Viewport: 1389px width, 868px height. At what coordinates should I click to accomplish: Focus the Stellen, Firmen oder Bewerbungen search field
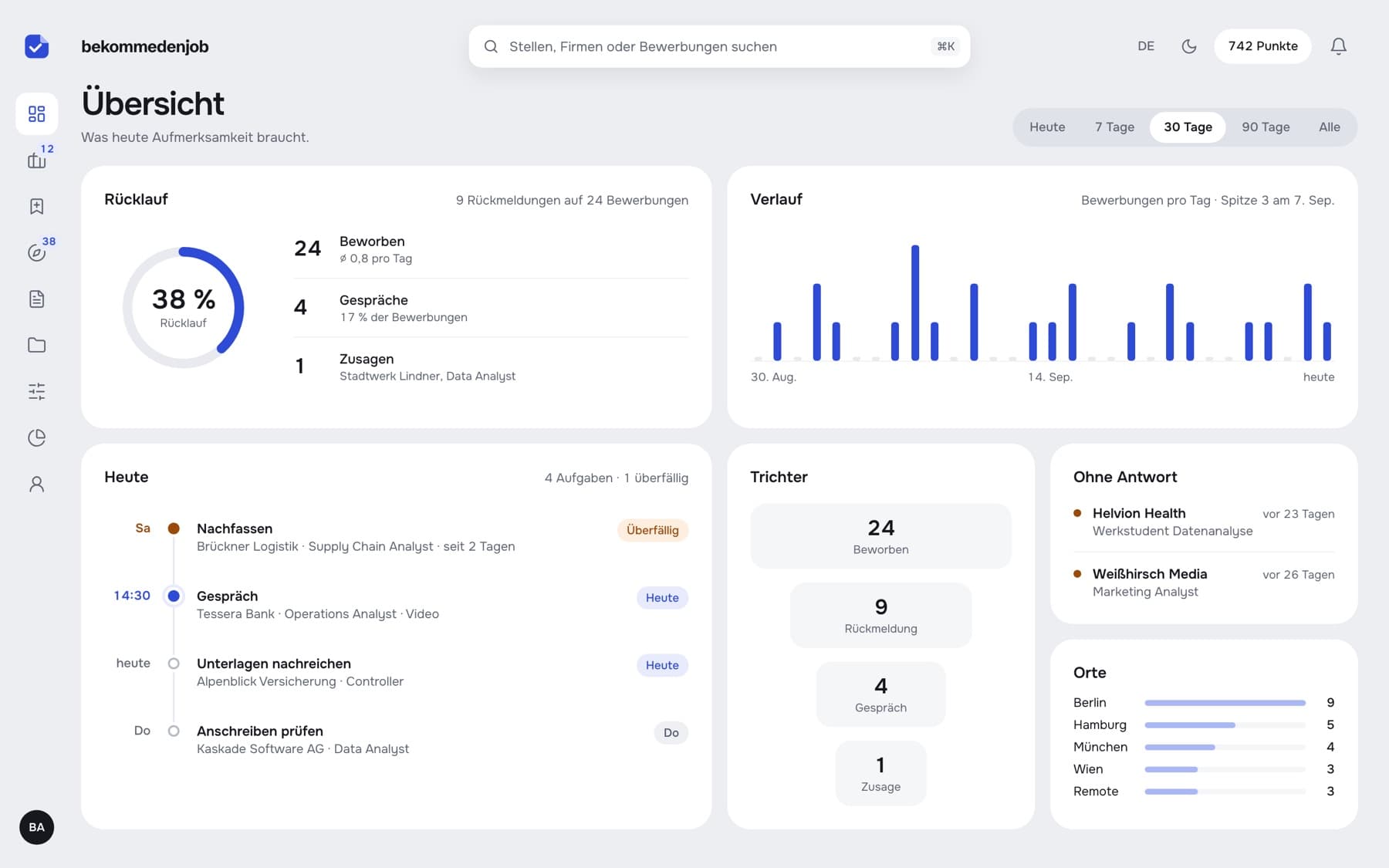point(719,46)
